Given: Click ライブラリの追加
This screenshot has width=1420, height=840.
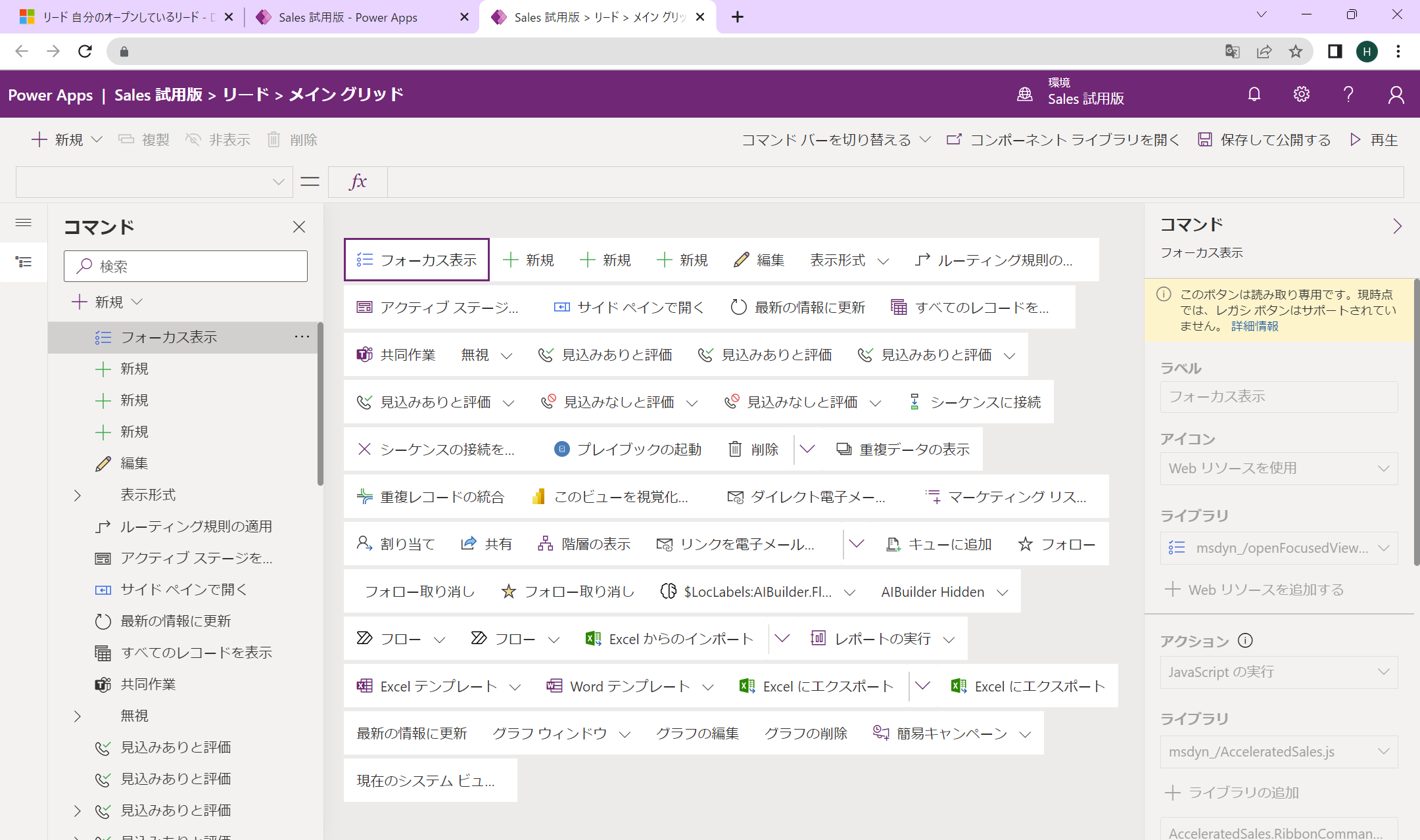Looking at the screenshot, I should click(1232, 793).
